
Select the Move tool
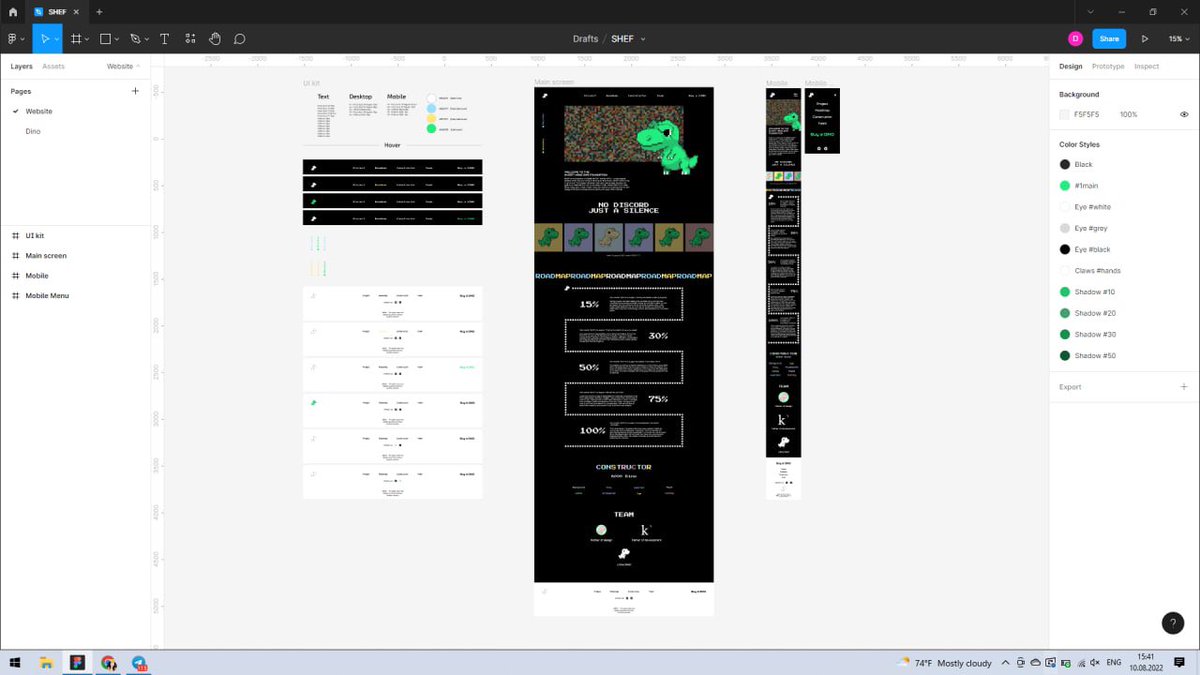click(x=43, y=38)
